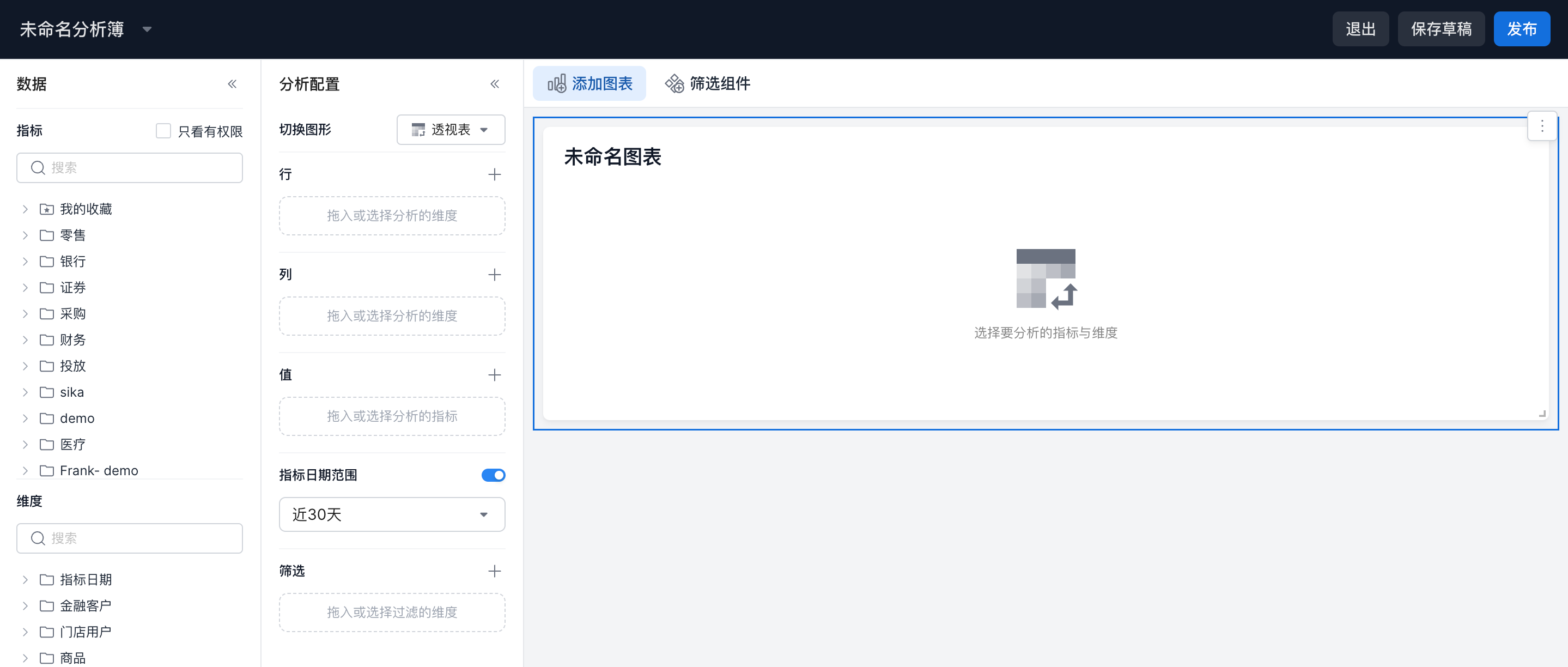Click the 筛选组件 tab

pyautogui.click(x=707, y=83)
